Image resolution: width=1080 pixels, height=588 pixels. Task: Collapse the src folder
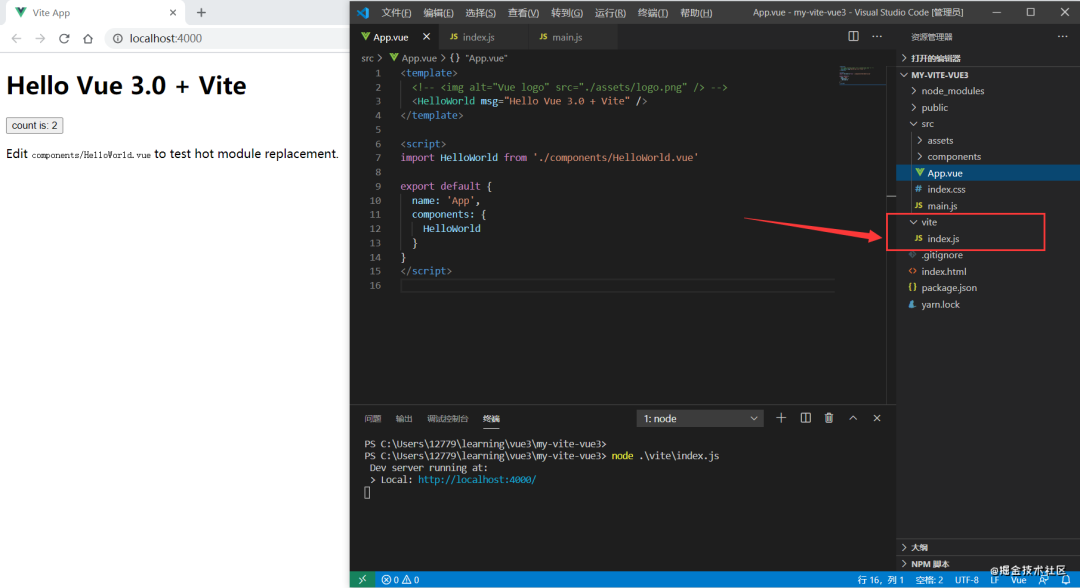988,124
